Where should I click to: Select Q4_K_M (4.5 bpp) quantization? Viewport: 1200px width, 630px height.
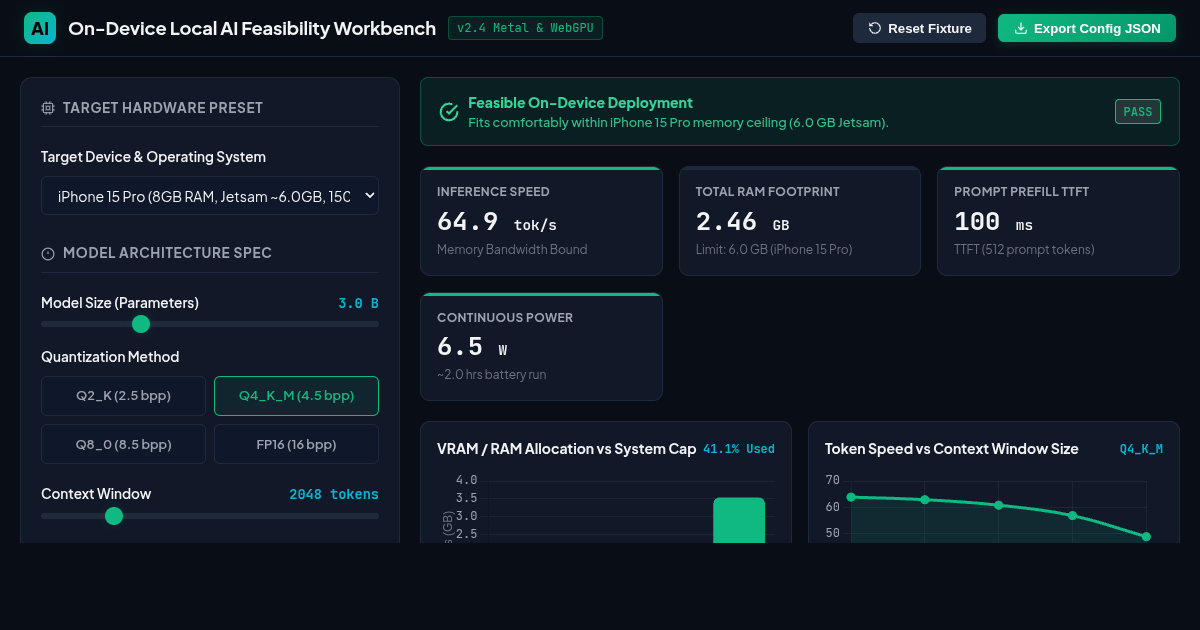(296, 395)
